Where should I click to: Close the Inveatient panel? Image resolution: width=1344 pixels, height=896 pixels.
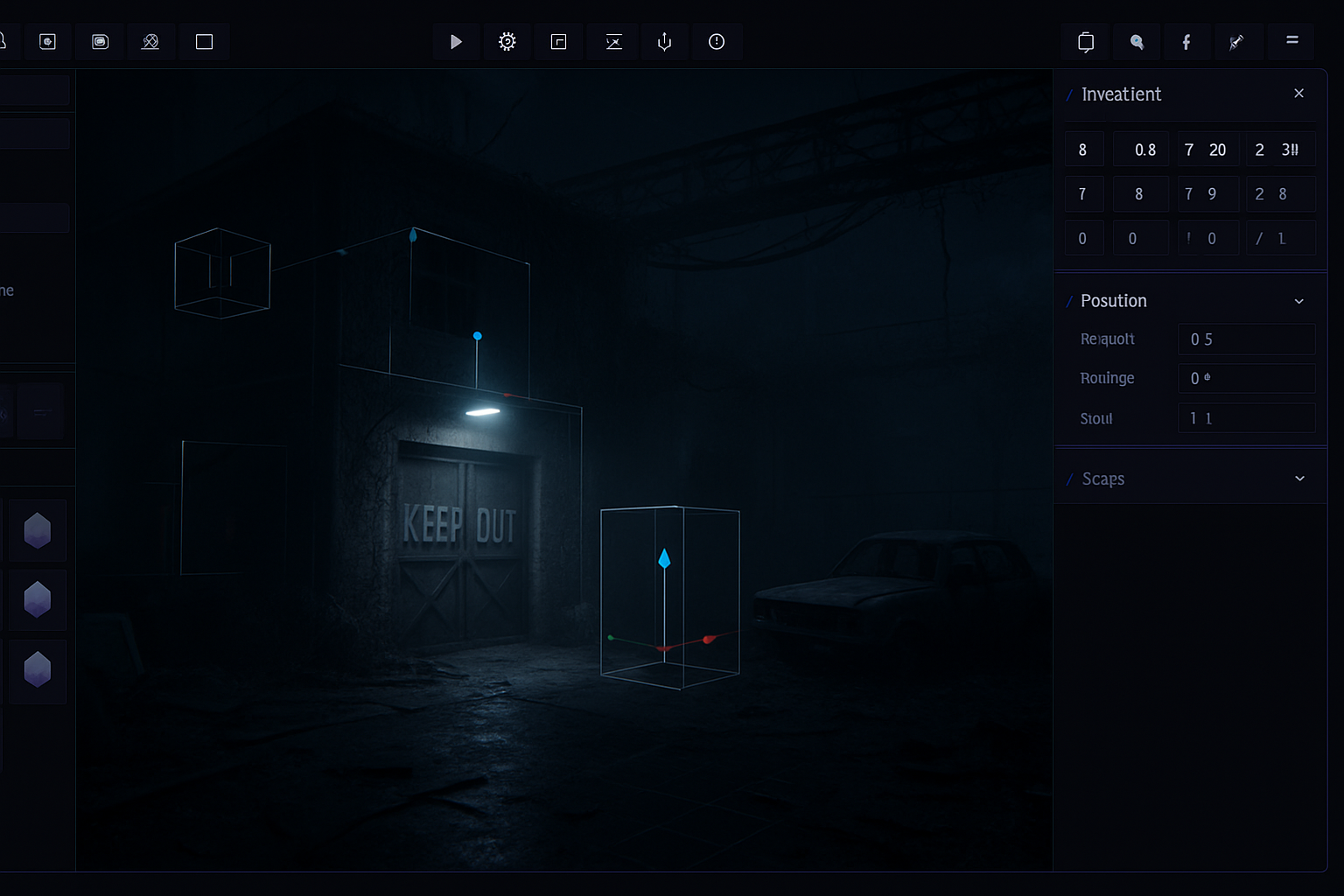point(1298,94)
